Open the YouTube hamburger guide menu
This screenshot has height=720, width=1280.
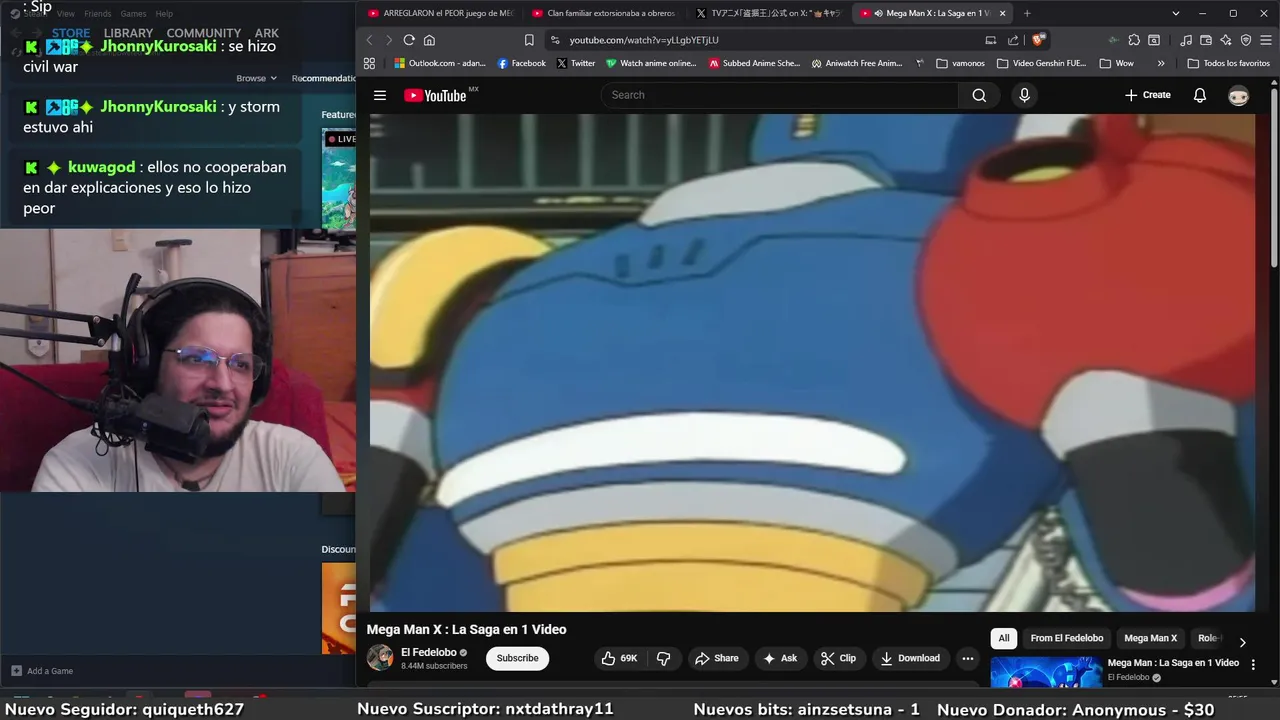click(x=380, y=95)
